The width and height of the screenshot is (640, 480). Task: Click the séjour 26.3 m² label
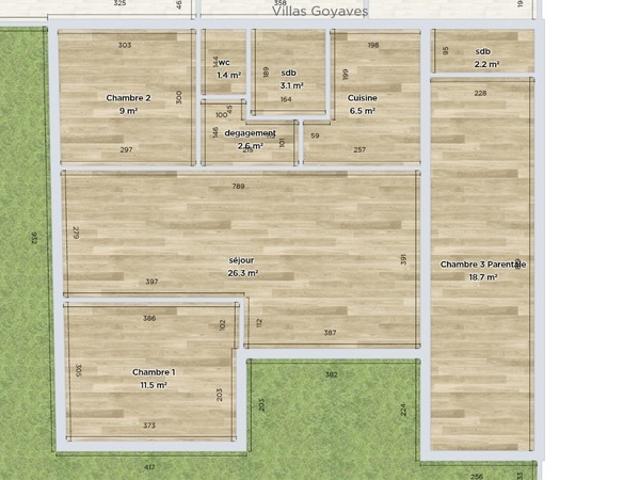click(x=242, y=267)
